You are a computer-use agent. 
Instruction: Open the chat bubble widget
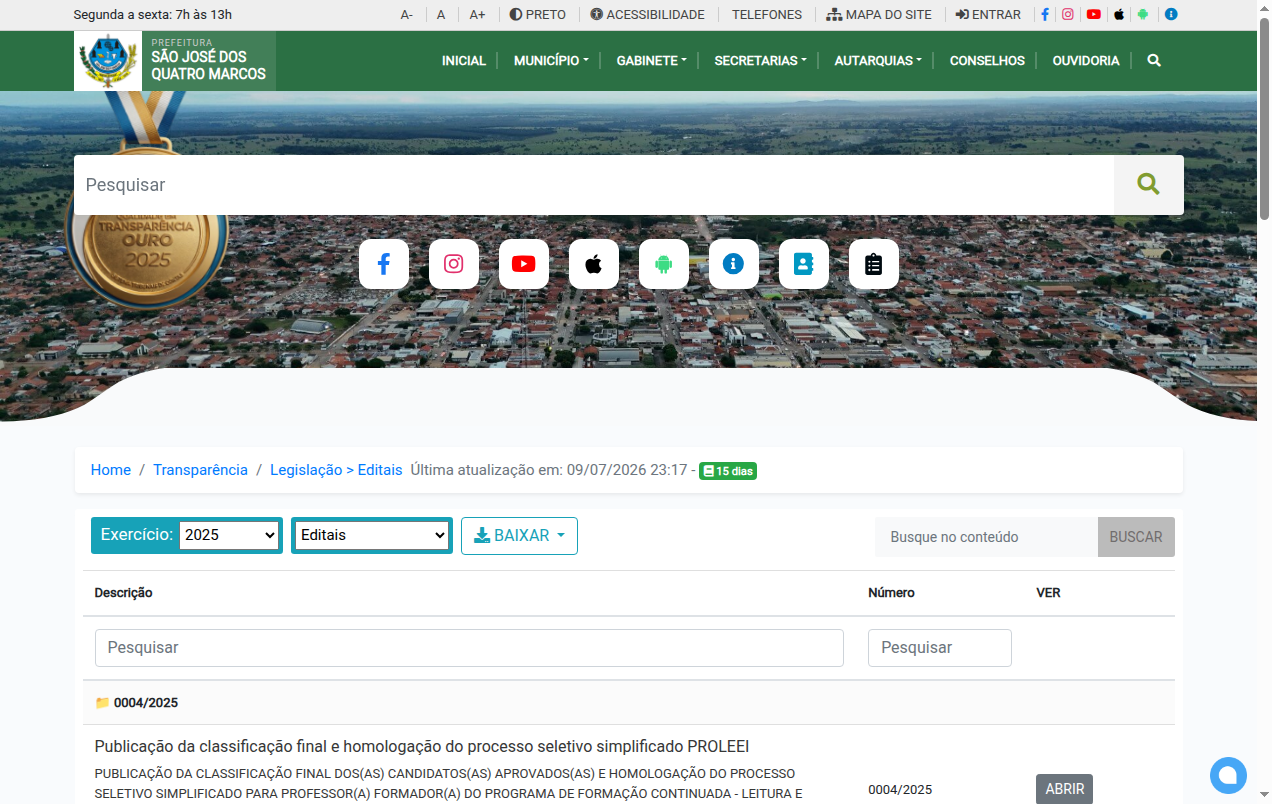[x=1228, y=775]
